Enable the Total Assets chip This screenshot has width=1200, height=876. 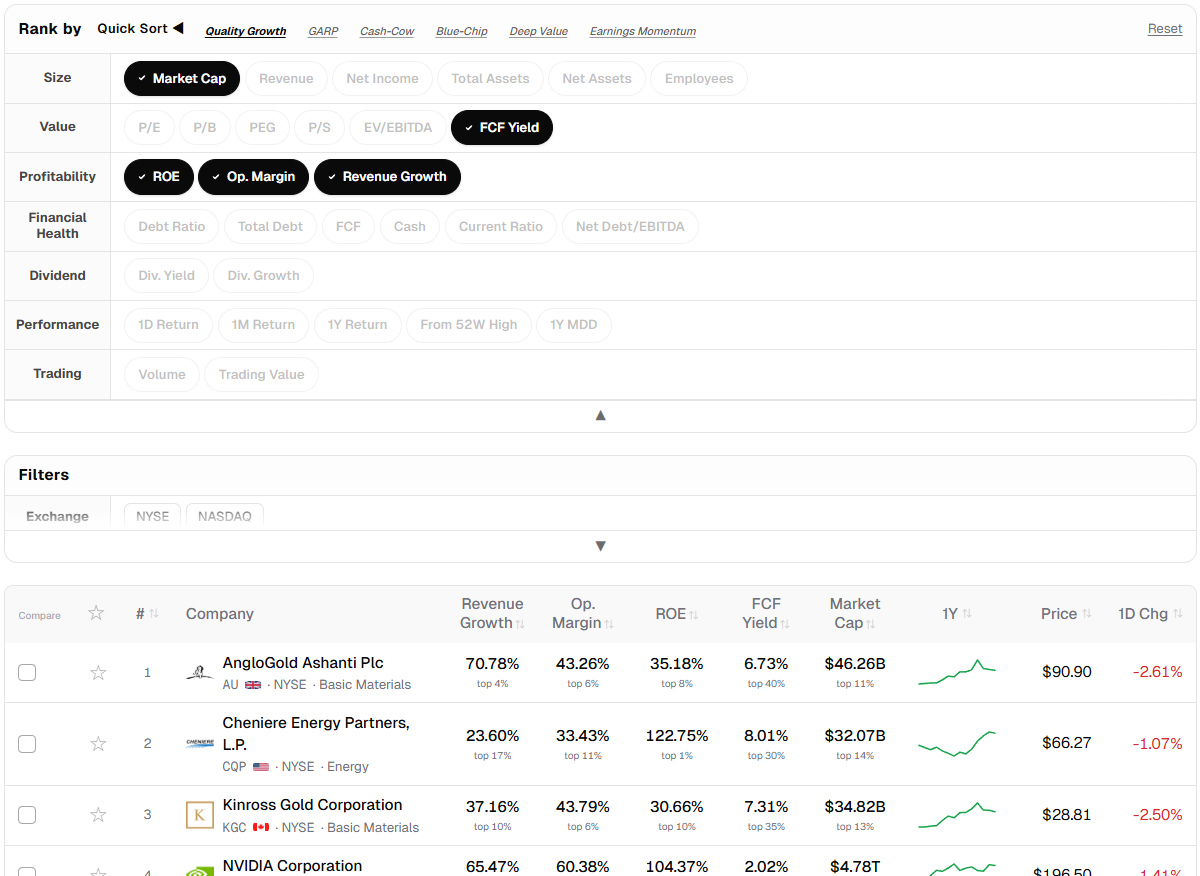point(491,78)
